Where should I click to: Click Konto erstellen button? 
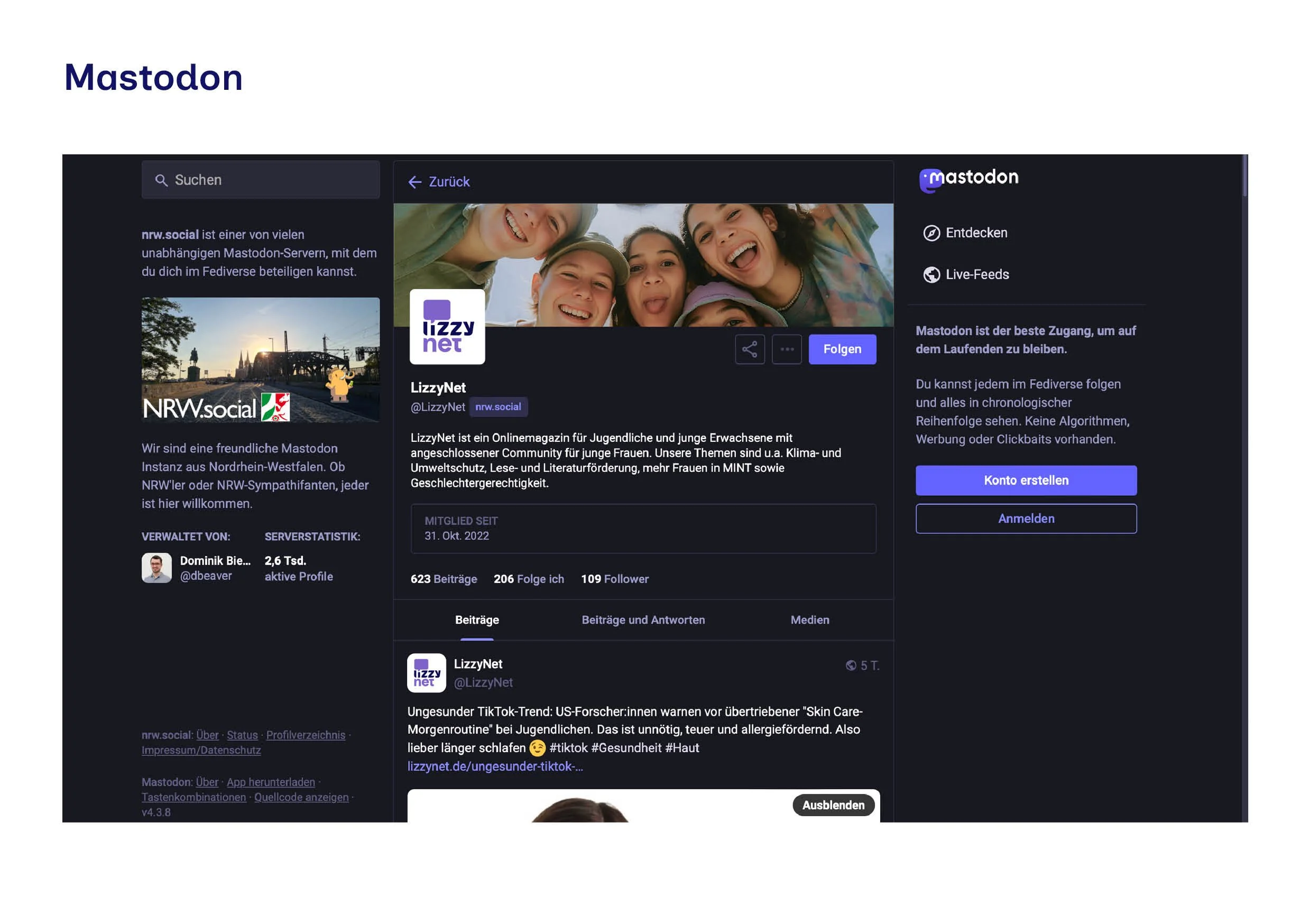coord(1026,481)
